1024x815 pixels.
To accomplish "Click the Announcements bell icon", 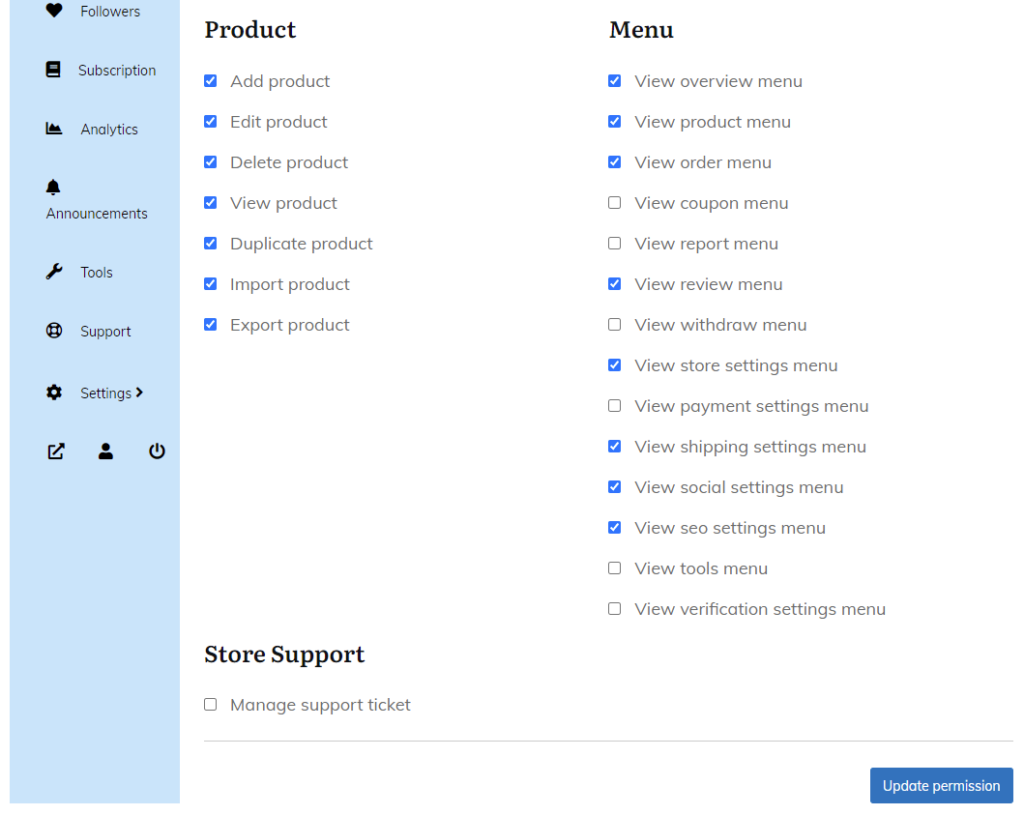I will pos(54,187).
